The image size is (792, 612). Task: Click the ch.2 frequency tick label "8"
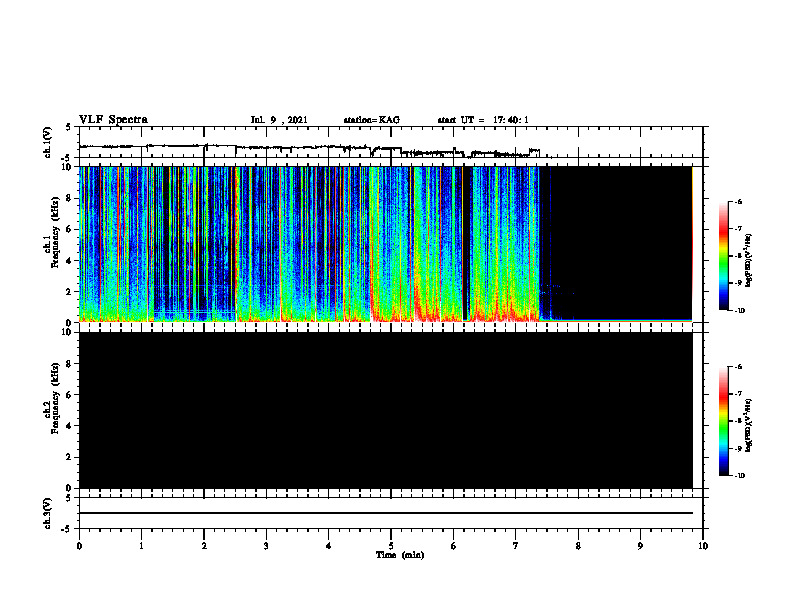70,364
